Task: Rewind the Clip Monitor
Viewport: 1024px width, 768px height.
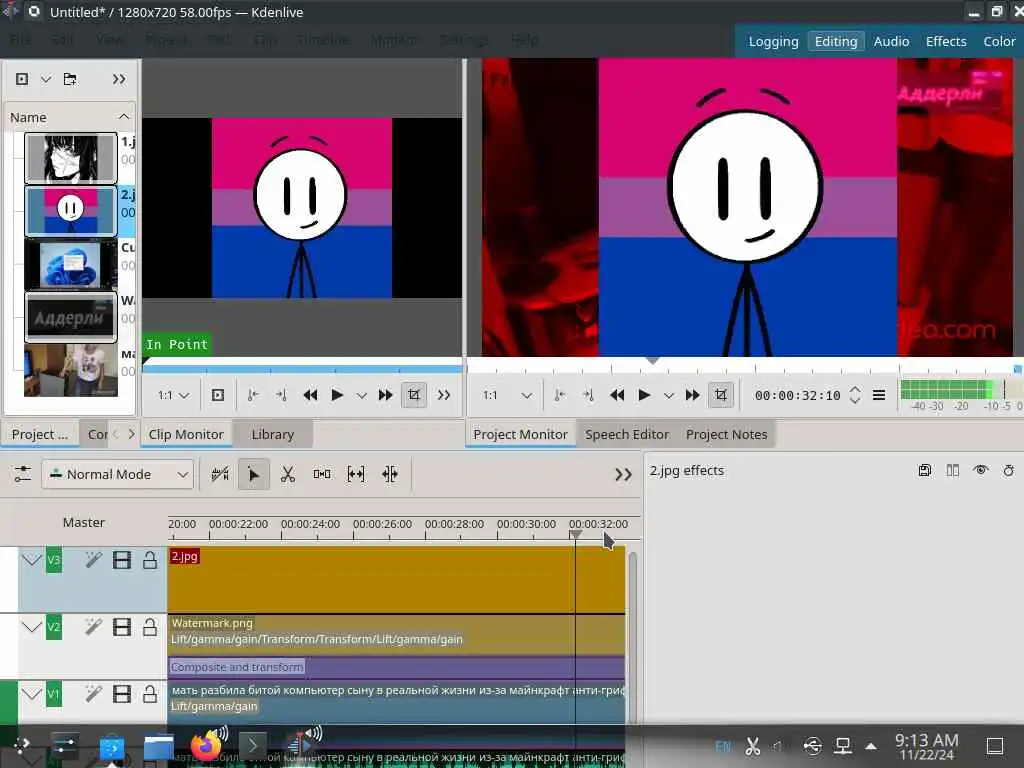Action: [310, 395]
